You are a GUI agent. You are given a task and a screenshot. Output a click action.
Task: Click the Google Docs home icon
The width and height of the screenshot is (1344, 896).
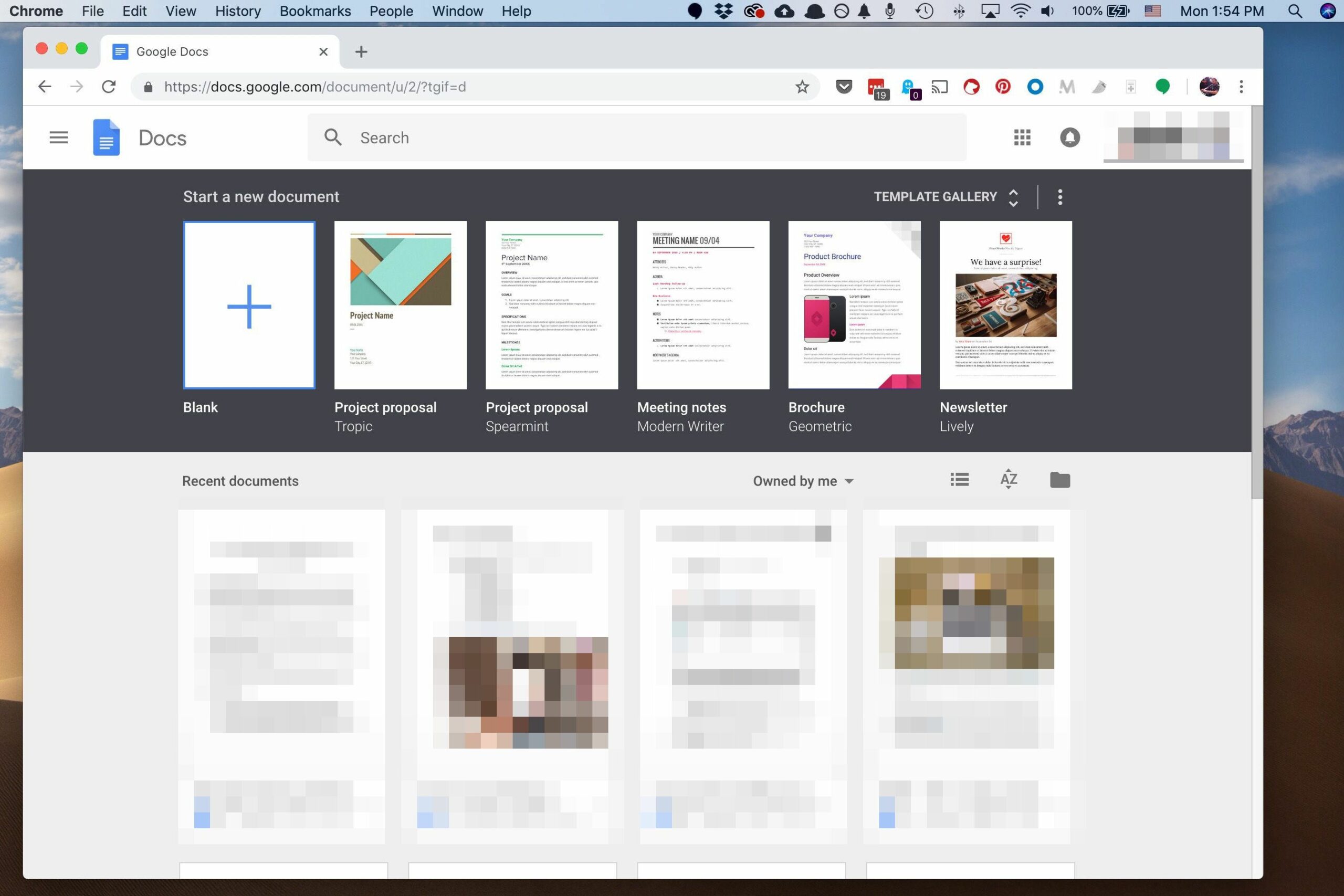(106, 138)
